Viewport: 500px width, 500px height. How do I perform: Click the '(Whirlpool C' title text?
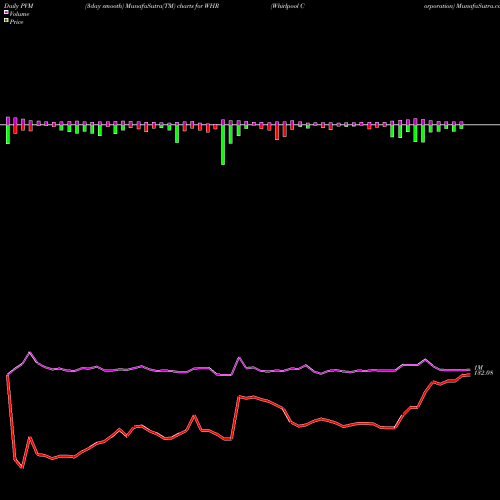point(287,6)
